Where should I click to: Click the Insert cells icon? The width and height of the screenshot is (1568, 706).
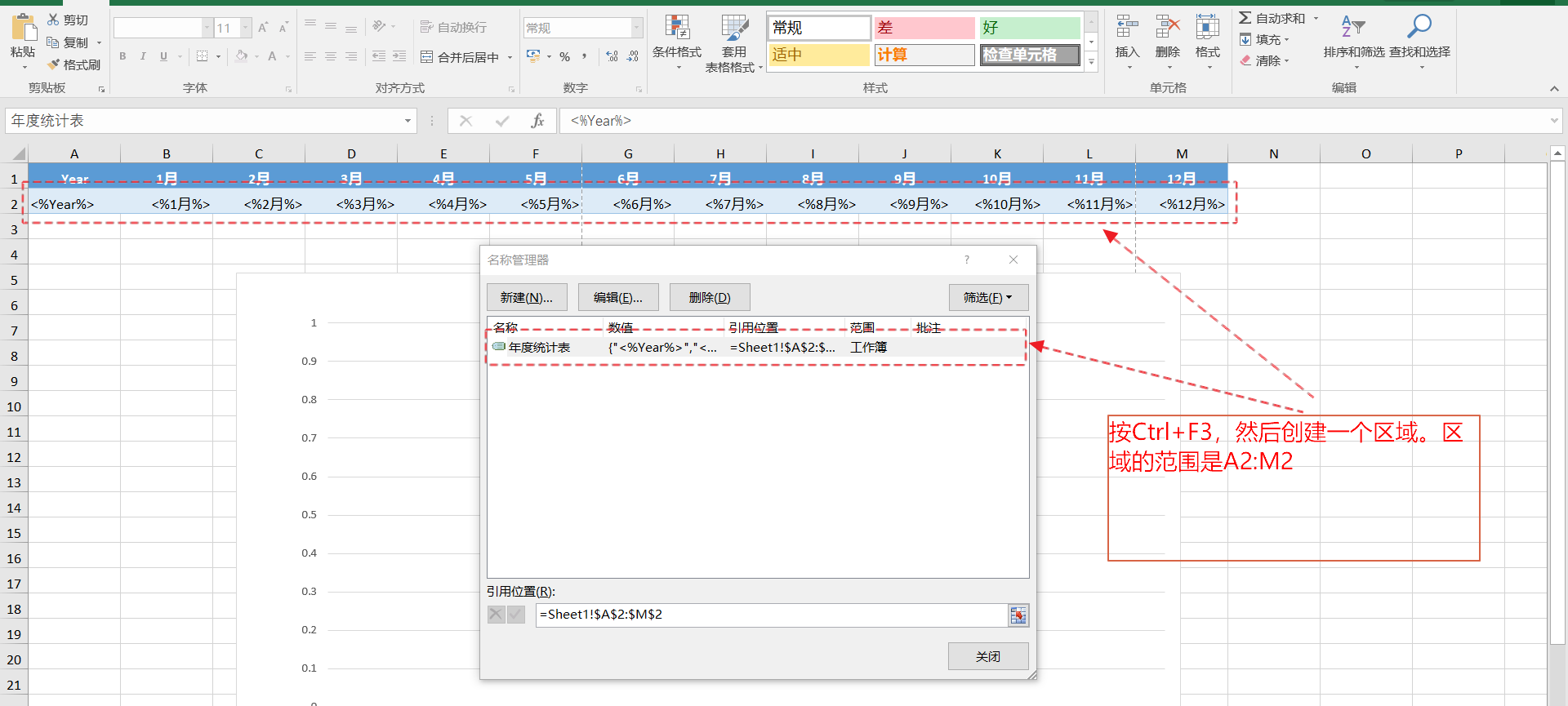pos(1127,29)
